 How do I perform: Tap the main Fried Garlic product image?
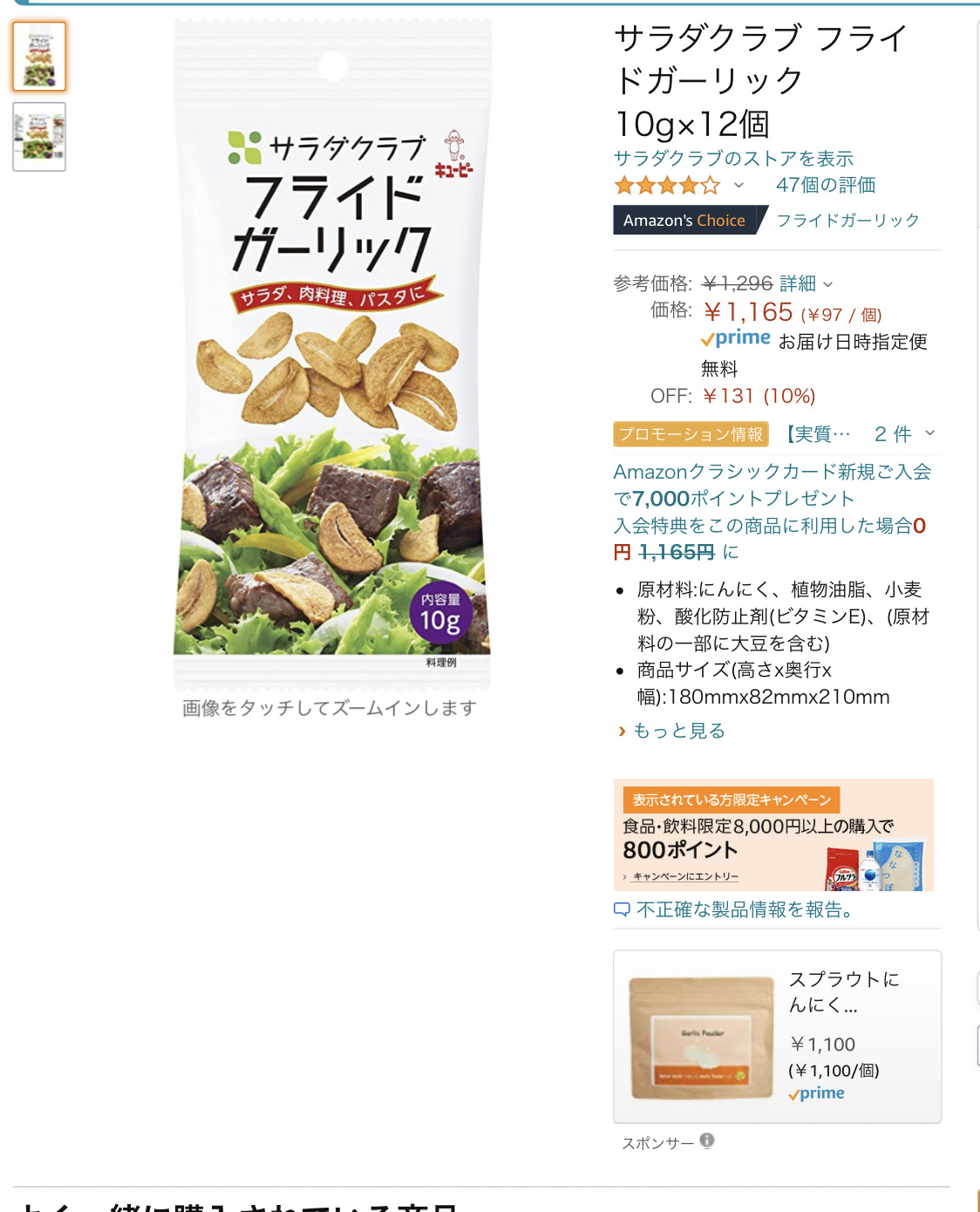[331, 355]
